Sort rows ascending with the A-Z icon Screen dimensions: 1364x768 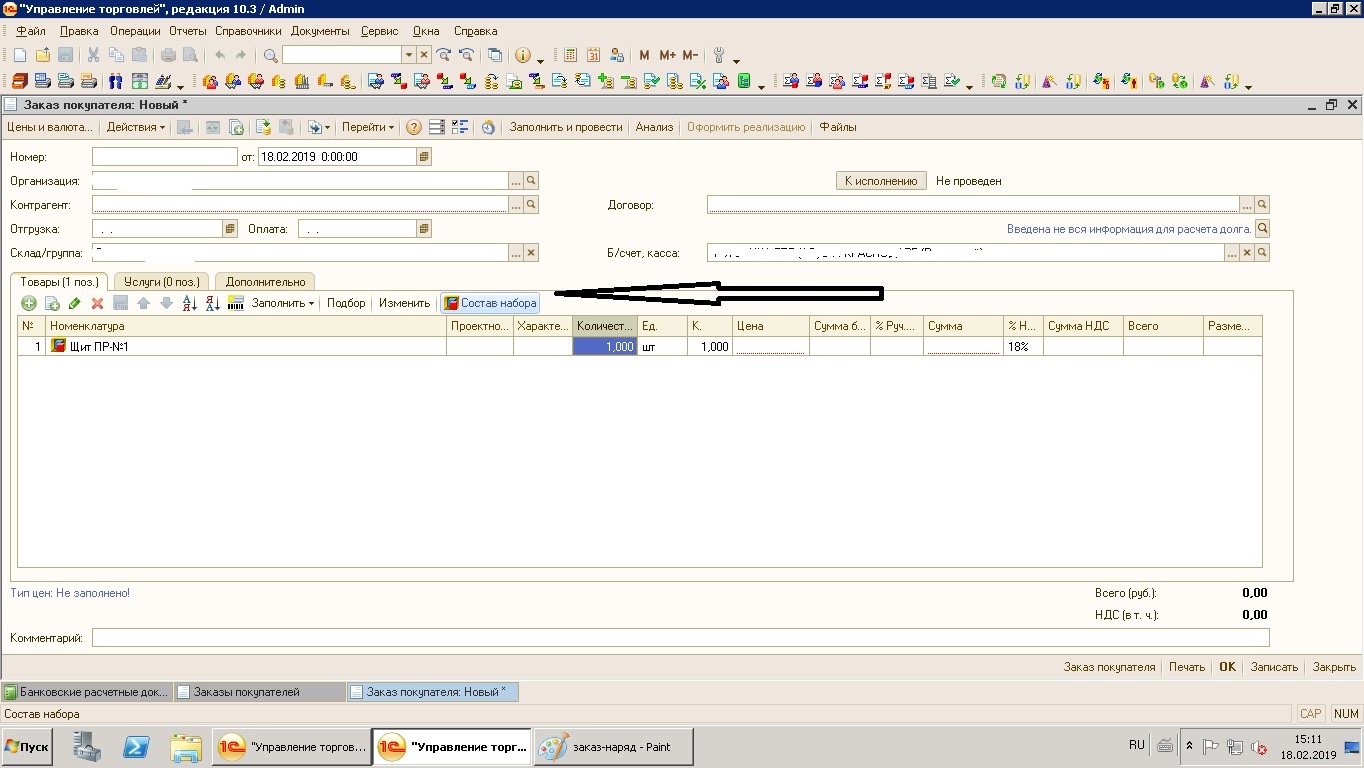(189, 303)
